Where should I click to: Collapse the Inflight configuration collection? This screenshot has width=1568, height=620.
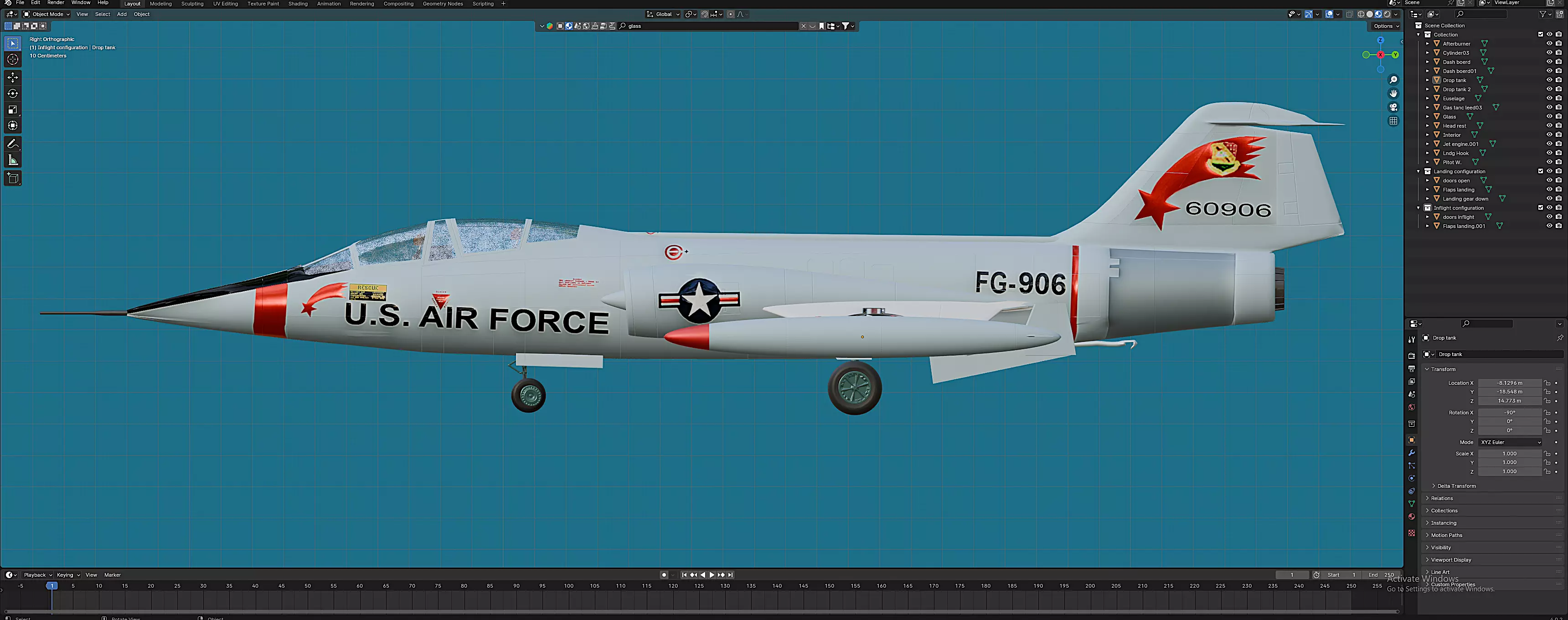tap(1418, 208)
